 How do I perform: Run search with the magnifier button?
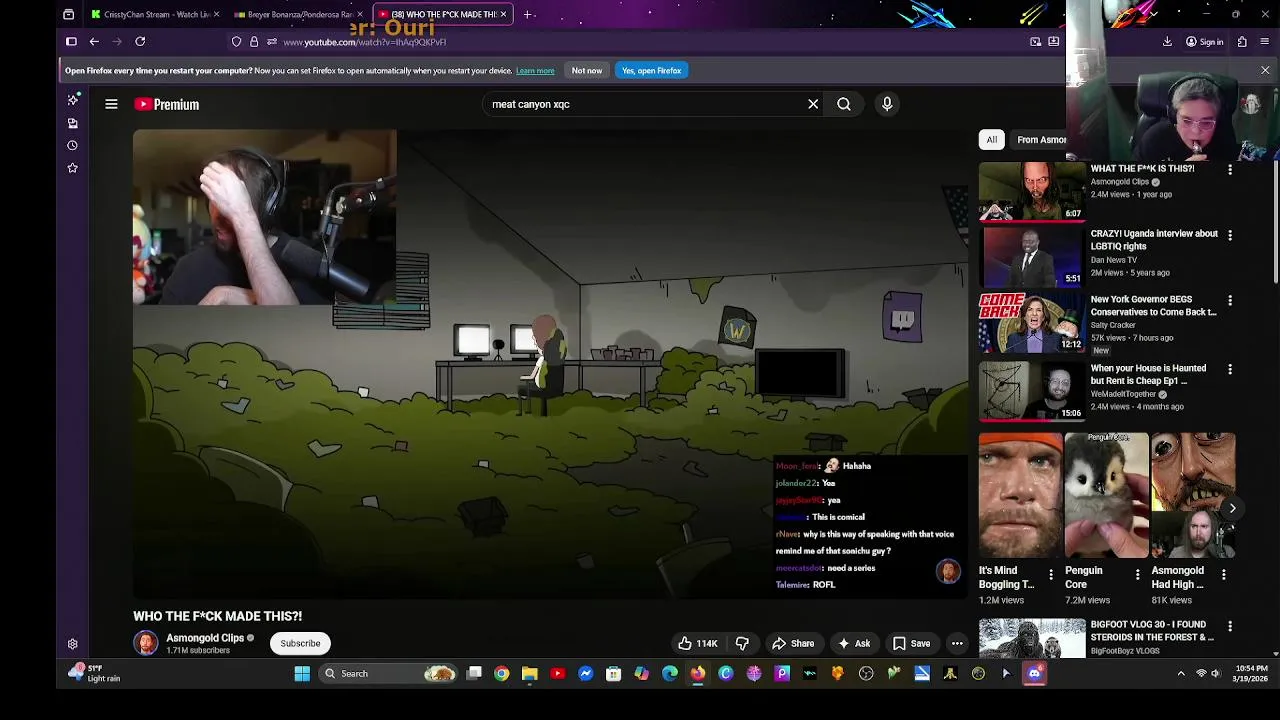pyautogui.click(x=844, y=104)
